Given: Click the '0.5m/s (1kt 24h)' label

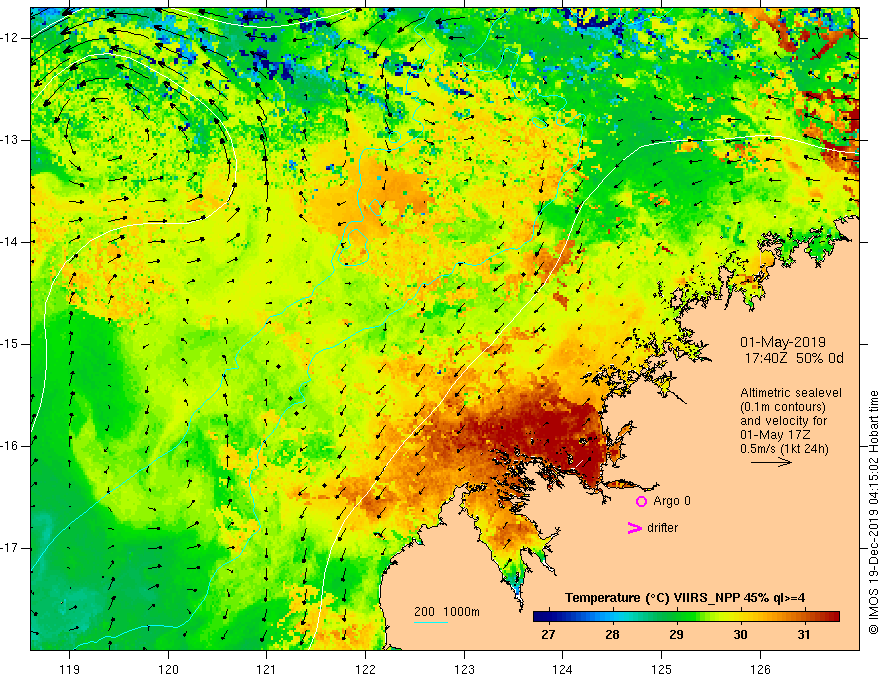Looking at the screenshot, I should click(784, 449).
